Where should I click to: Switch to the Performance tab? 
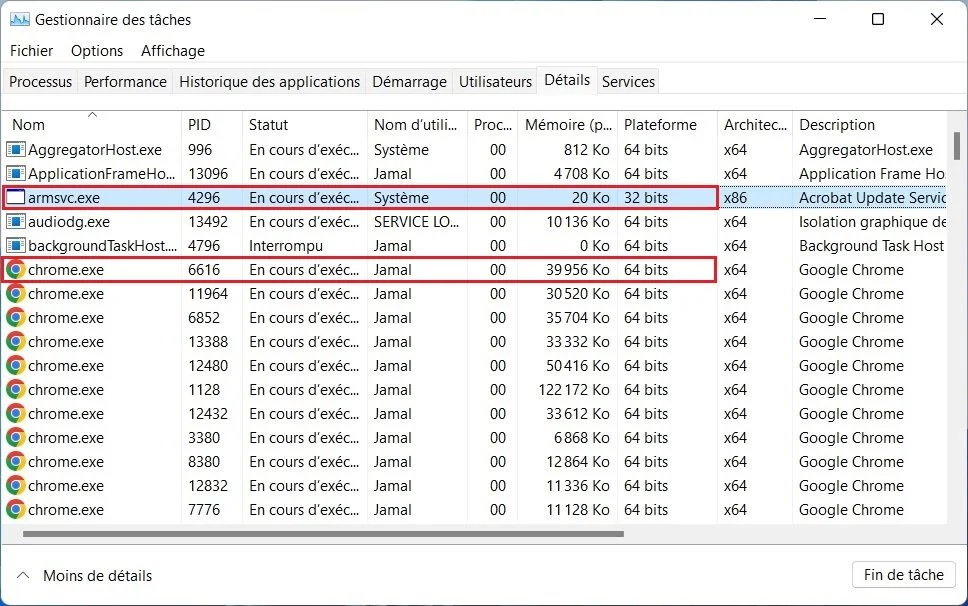[x=125, y=81]
